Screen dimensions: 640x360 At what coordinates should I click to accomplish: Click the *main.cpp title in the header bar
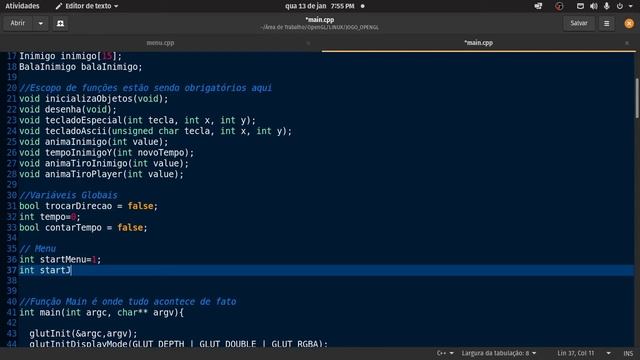tap(320, 20)
